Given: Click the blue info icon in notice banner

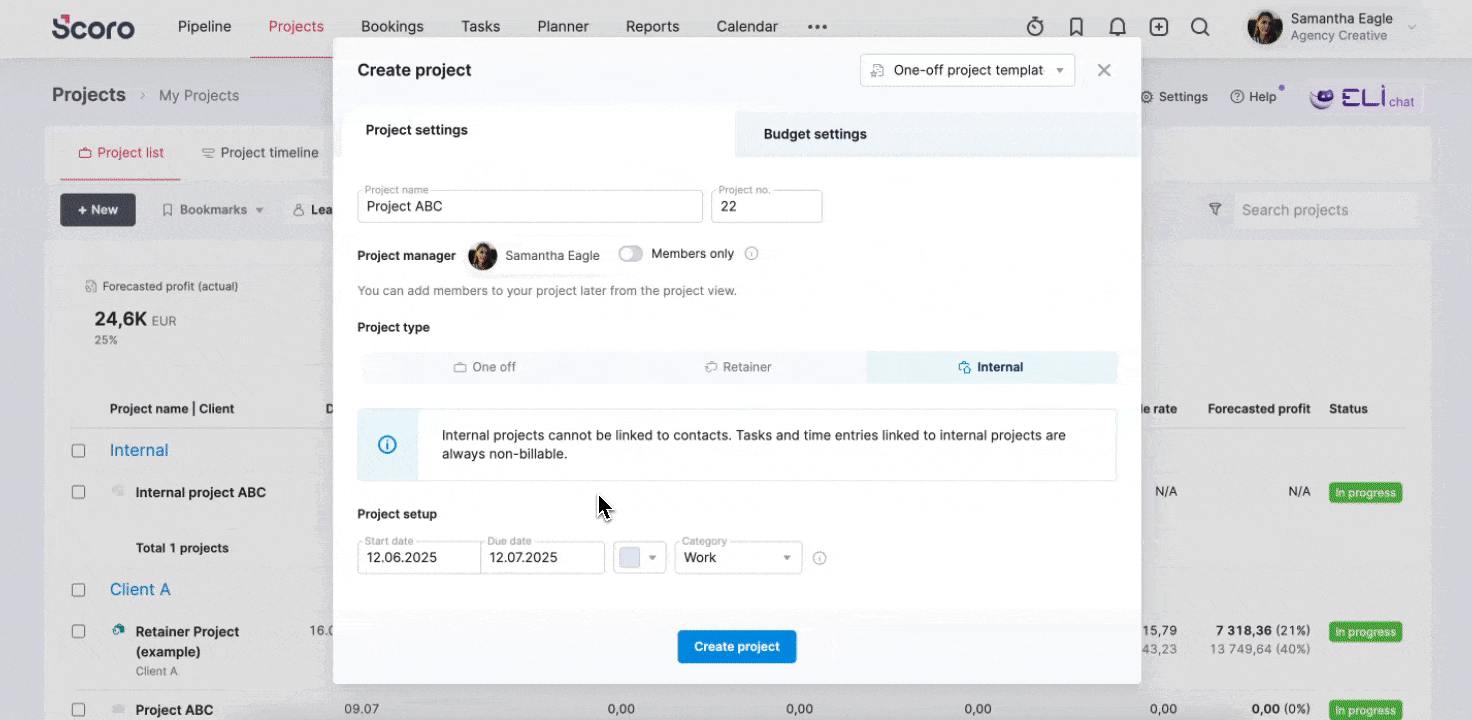Looking at the screenshot, I should pyautogui.click(x=387, y=445).
